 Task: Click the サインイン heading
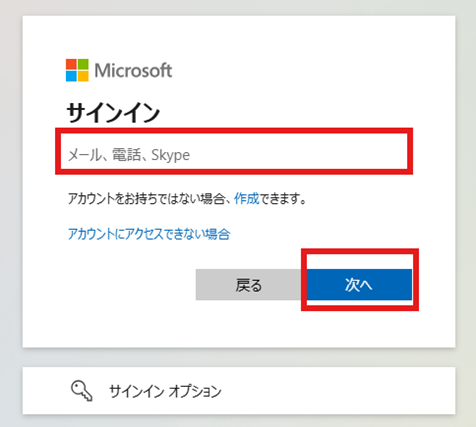113,113
